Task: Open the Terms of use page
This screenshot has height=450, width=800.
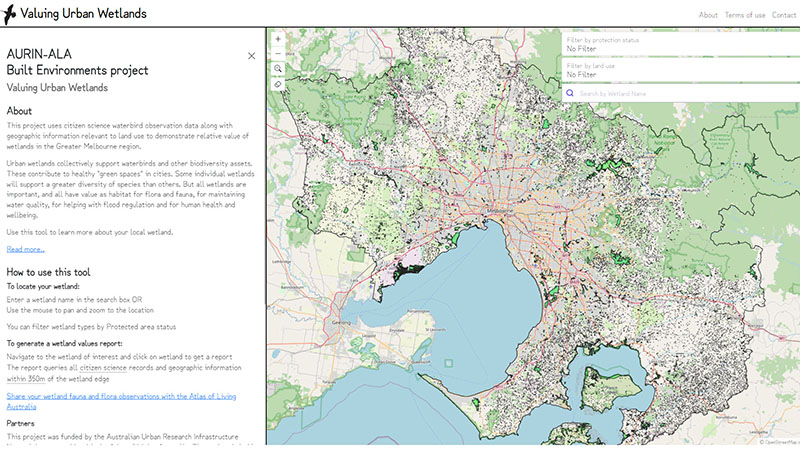Action: (x=745, y=15)
